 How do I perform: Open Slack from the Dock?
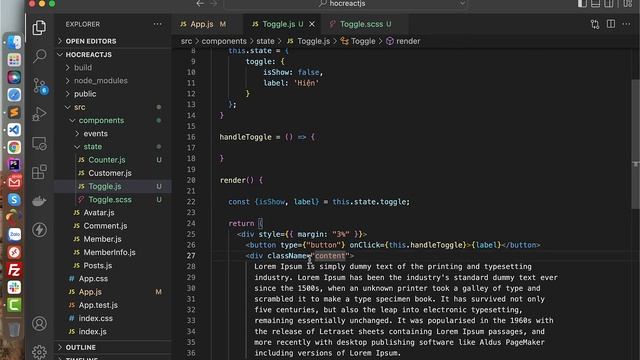click(x=14, y=287)
